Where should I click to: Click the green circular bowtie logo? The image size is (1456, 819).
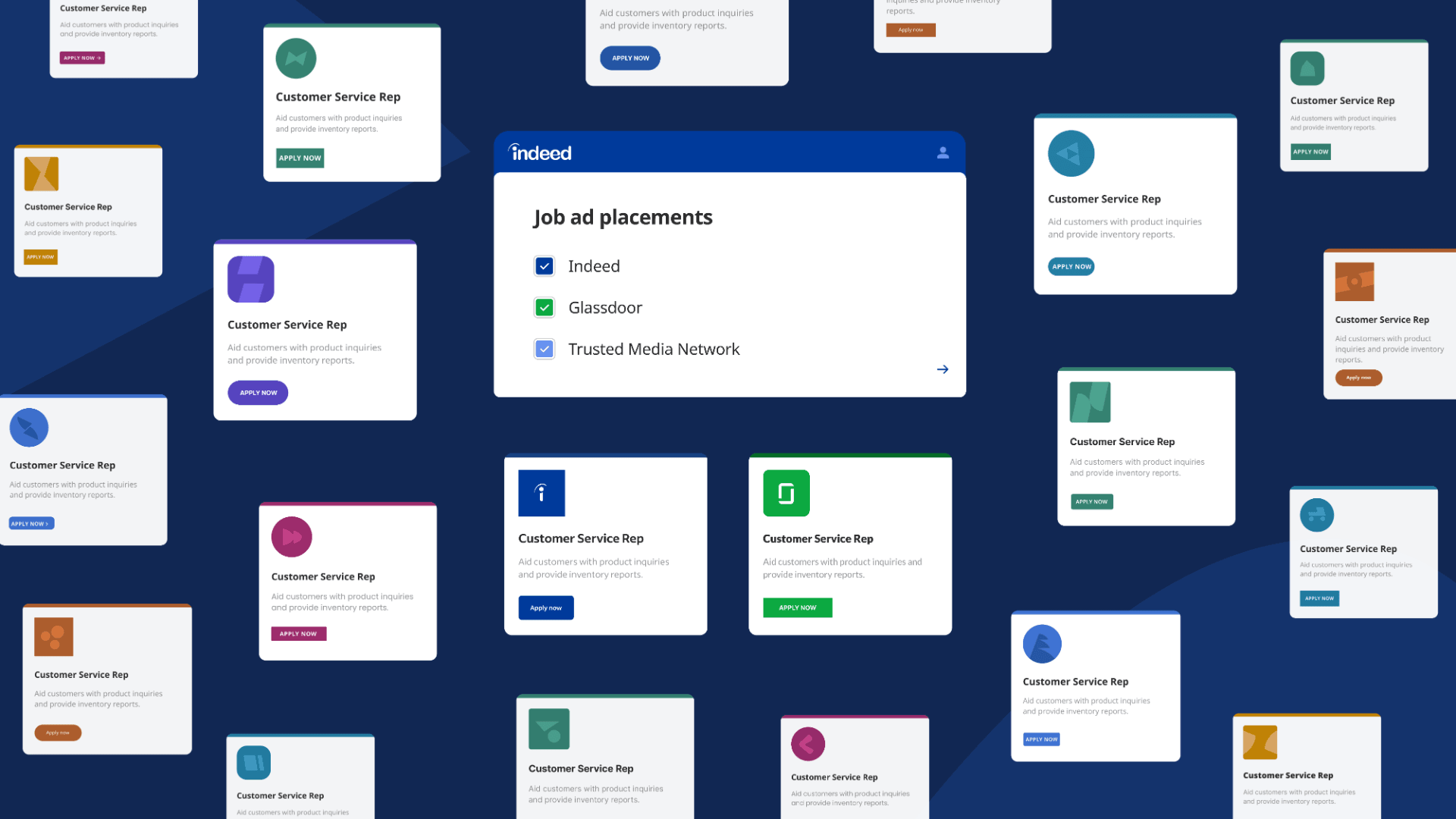point(296,58)
